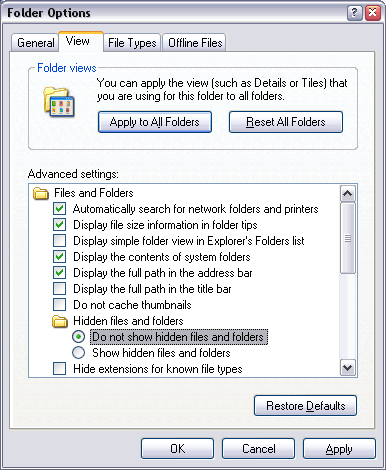Close the Folder Options dialog
Screen dimensions: 386x470
pyautogui.click(x=373, y=13)
